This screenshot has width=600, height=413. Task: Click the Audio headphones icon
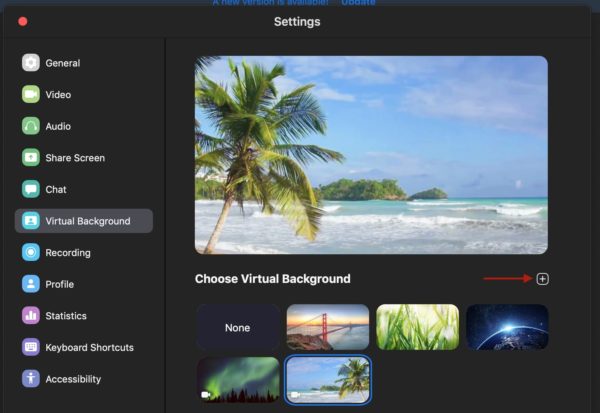coord(31,126)
